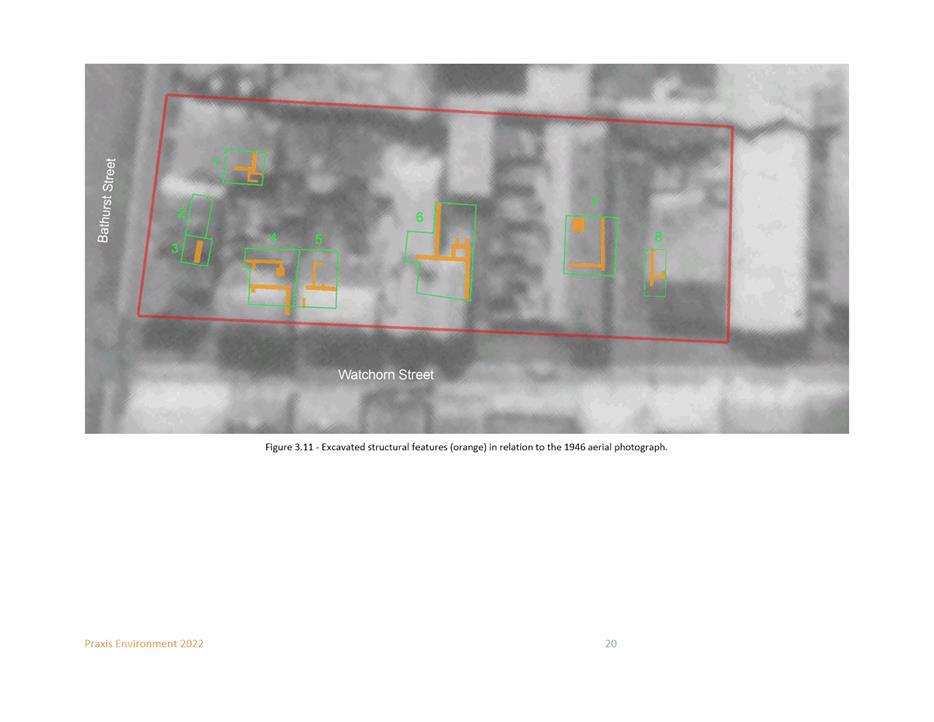The image size is (934, 722).
Task: Click page number 20 in footer
Action: pos(611,643)
